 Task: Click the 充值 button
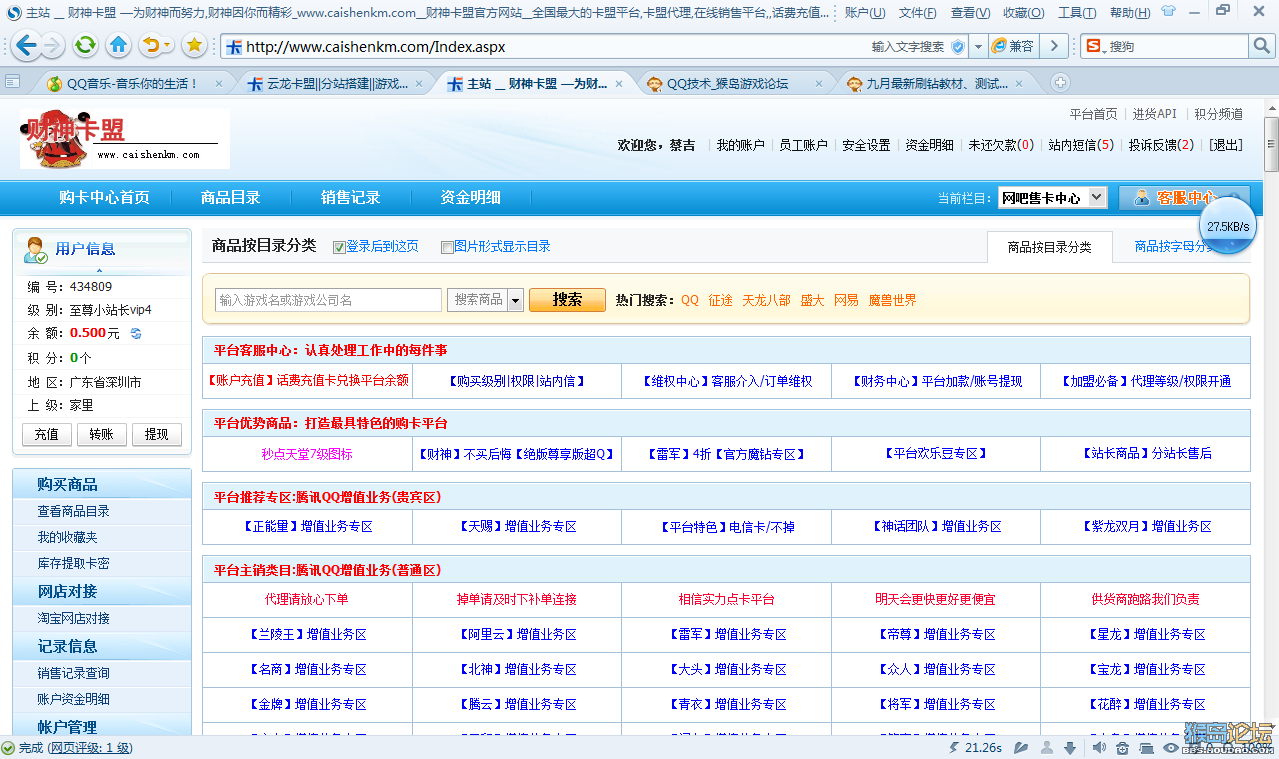pyautogui.click(x=47, y=434)
